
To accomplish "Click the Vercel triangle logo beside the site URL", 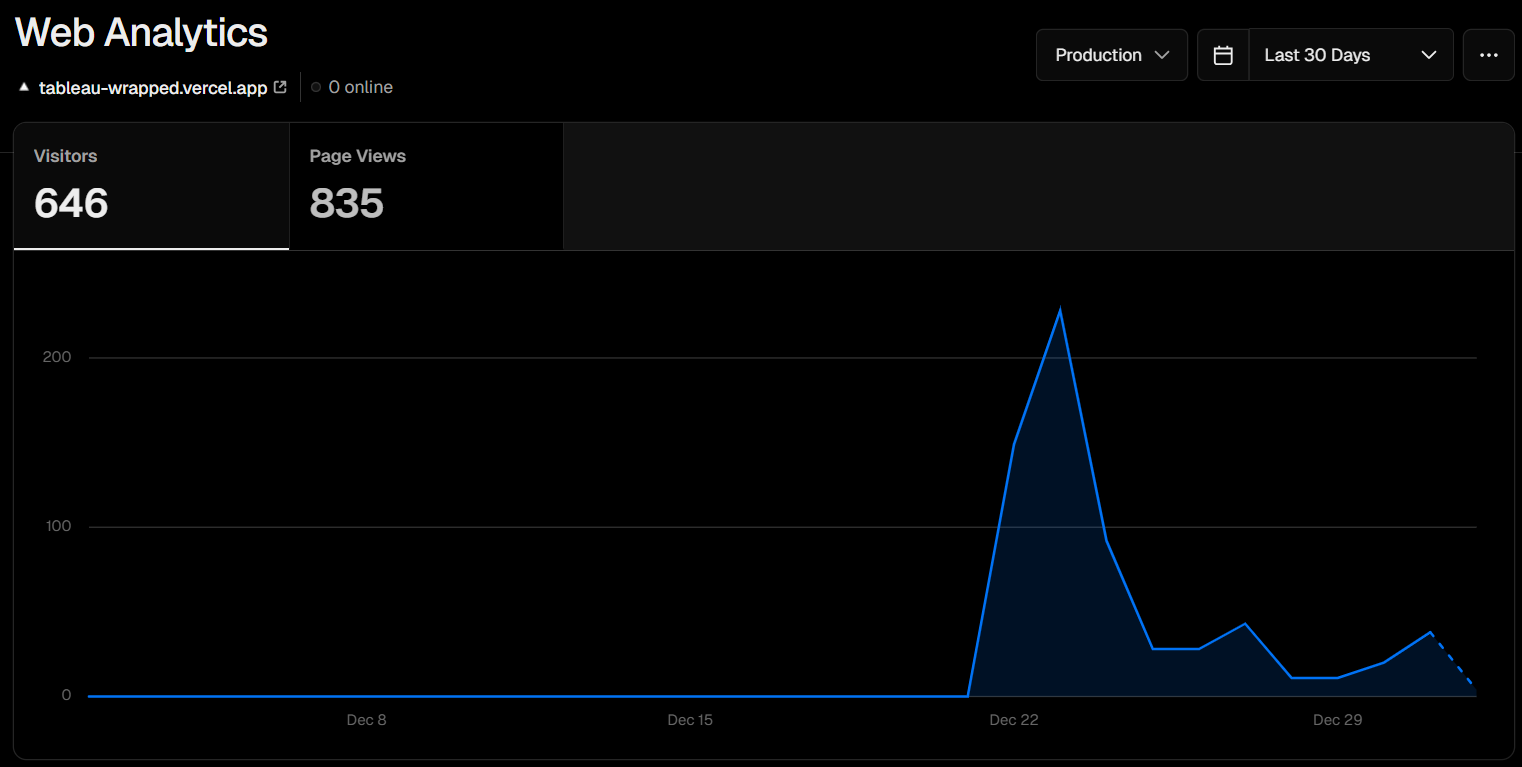I will pos(24,87).
